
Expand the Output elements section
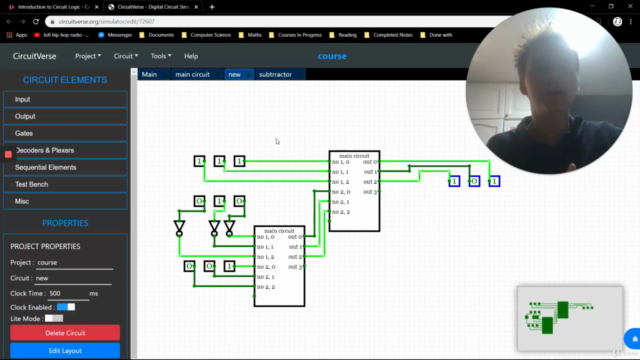tap(65, 116)
